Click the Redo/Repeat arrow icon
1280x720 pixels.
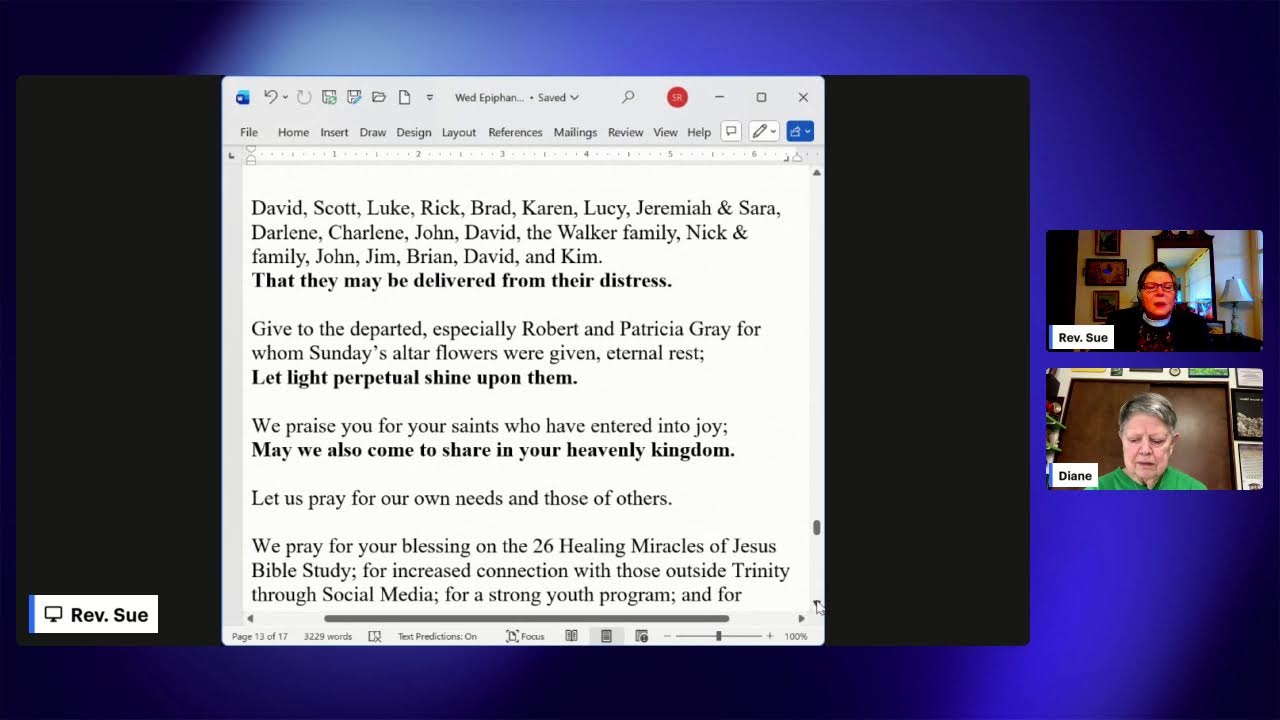pos(304,97)
